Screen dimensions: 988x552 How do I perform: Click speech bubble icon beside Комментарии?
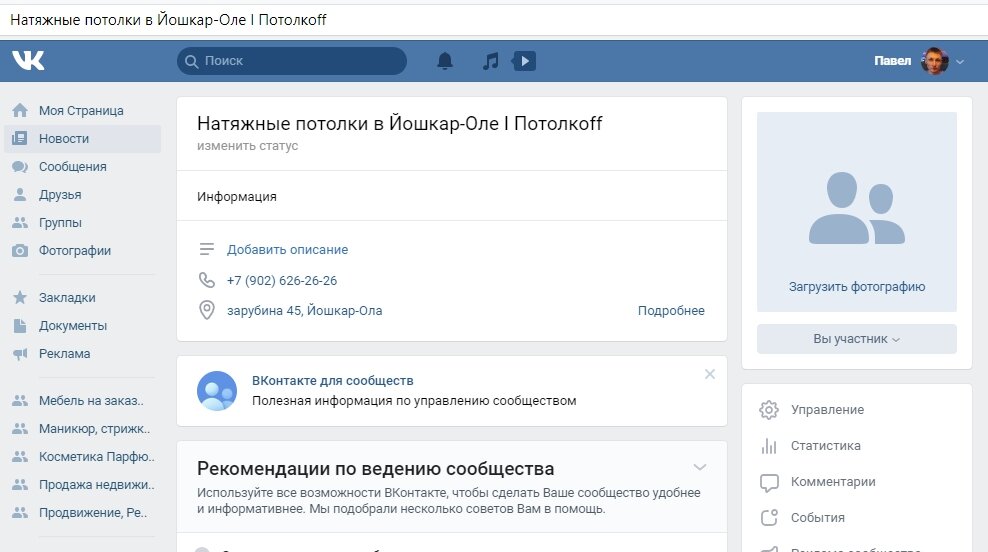click(x=769, y=483)
